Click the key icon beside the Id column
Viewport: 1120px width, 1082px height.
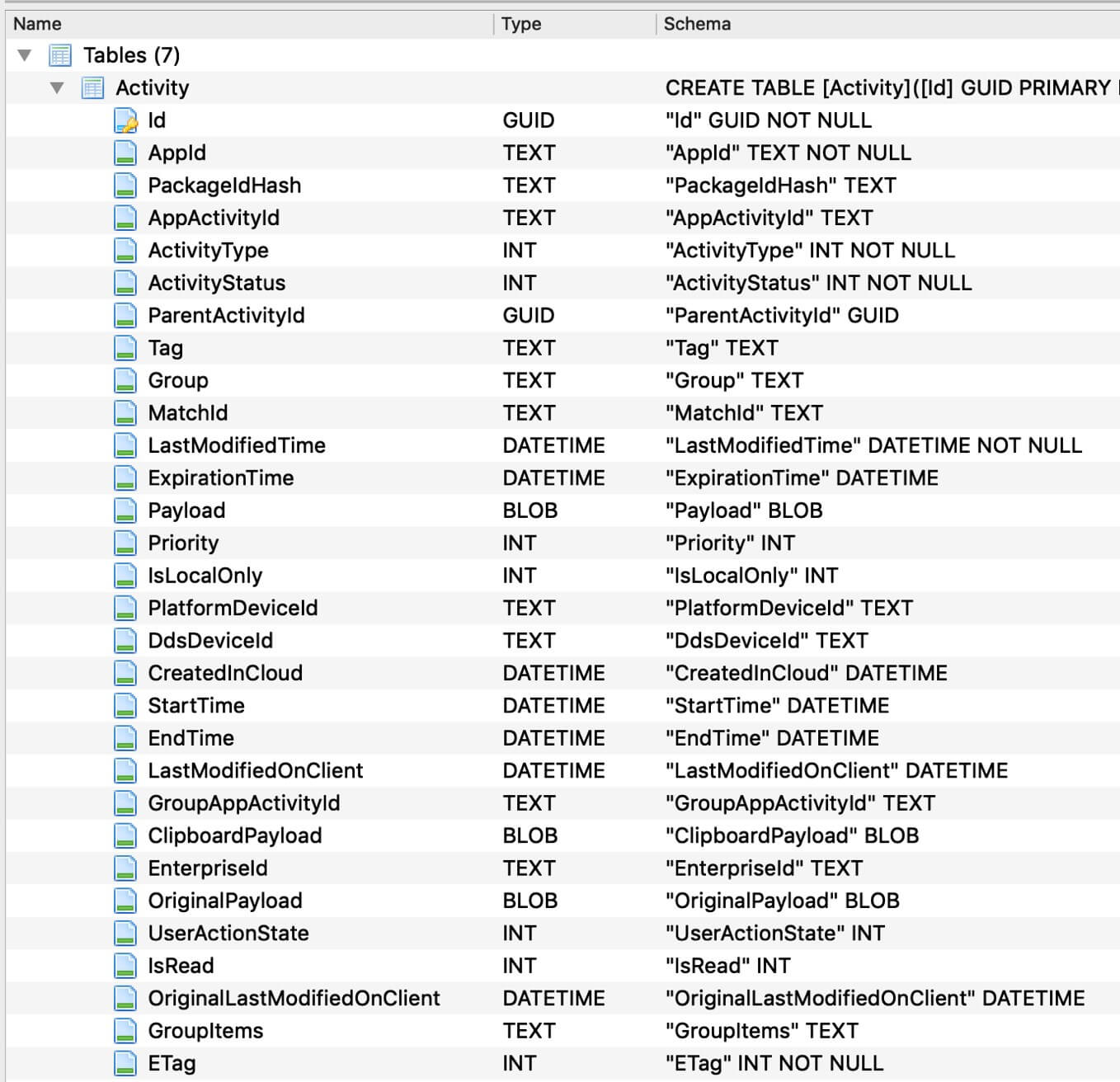(124, 120)
